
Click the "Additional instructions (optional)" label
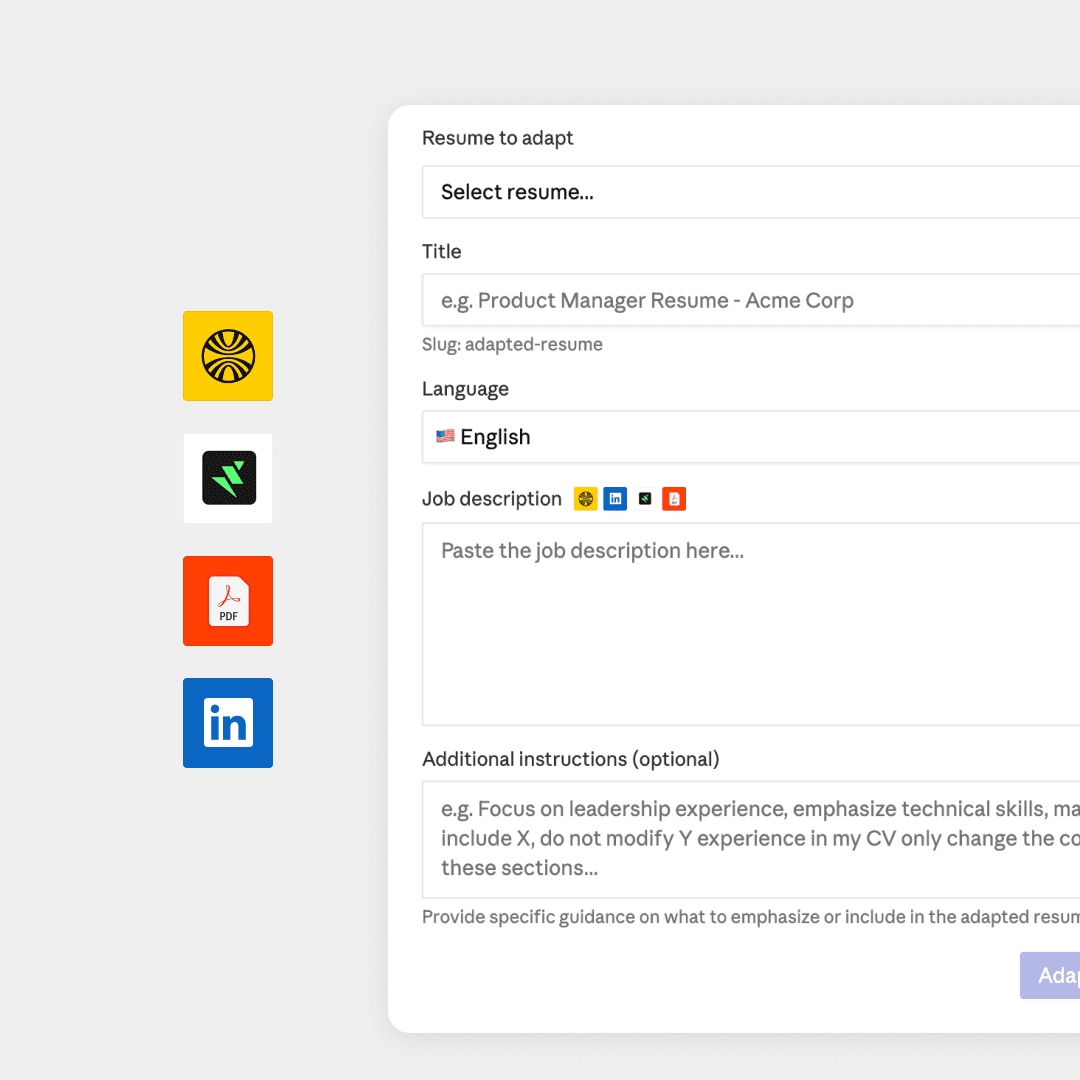point(571,759)
